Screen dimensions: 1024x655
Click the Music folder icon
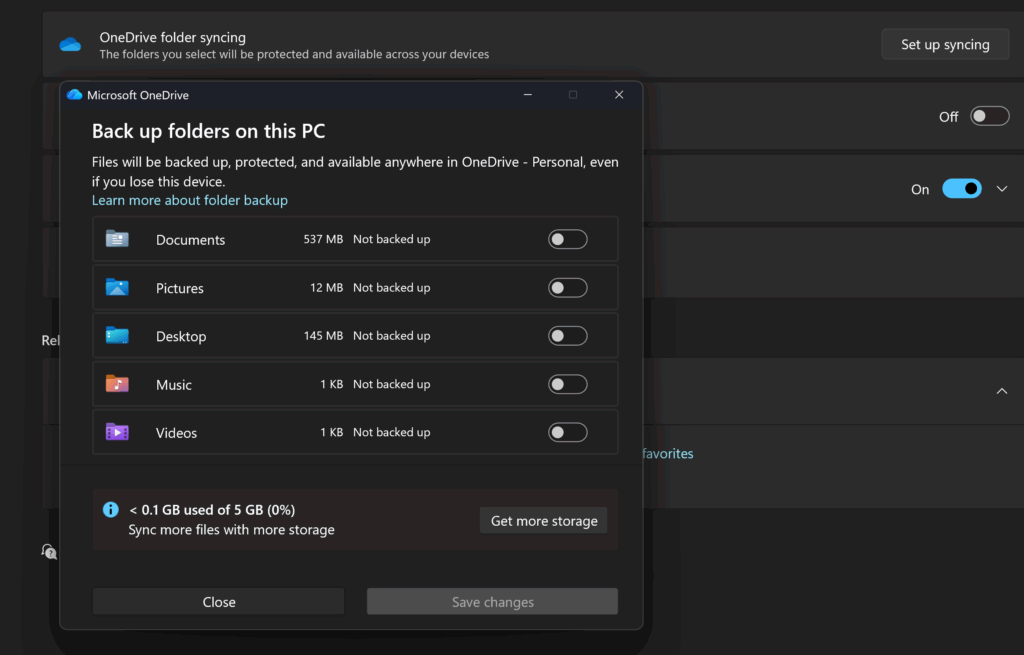(x=117, y=383)
